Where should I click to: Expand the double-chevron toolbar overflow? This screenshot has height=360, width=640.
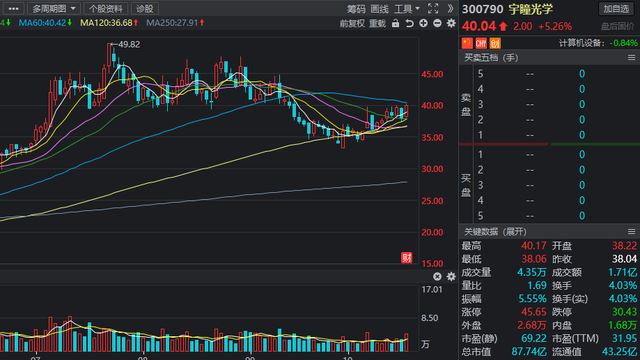click(x=450, y=9)
